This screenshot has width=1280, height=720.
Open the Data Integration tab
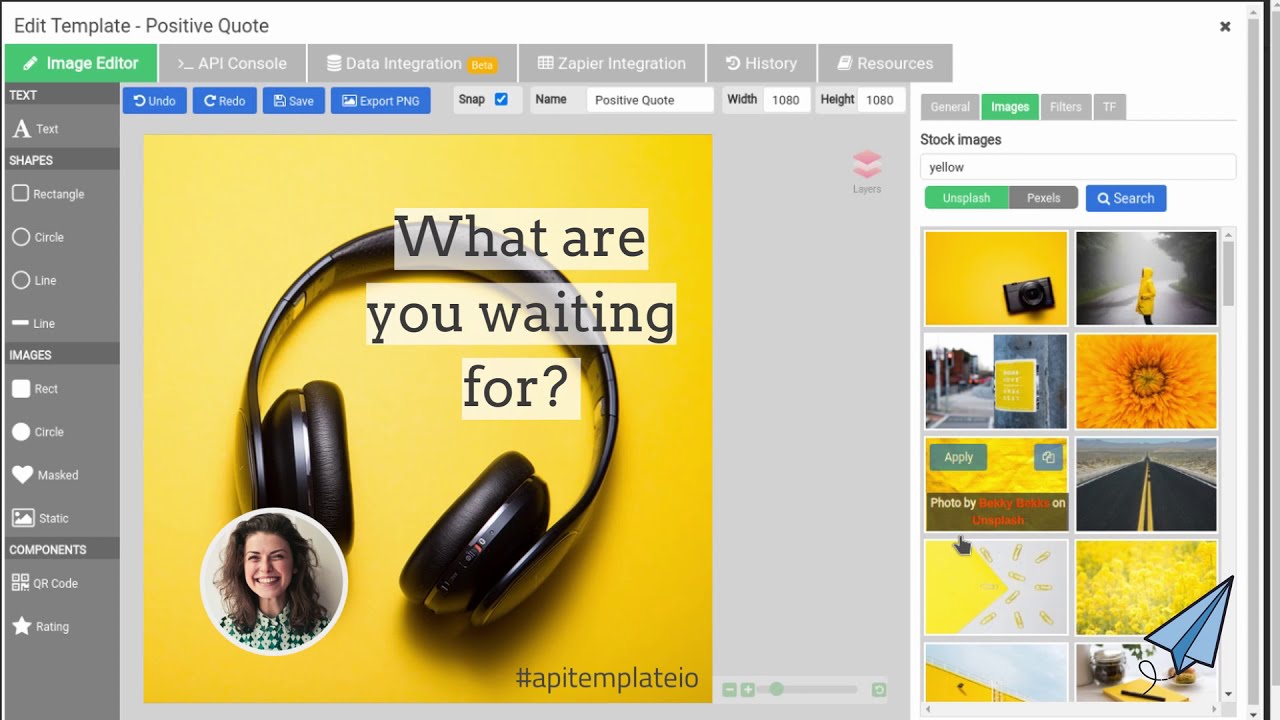[x=412, y=63]
